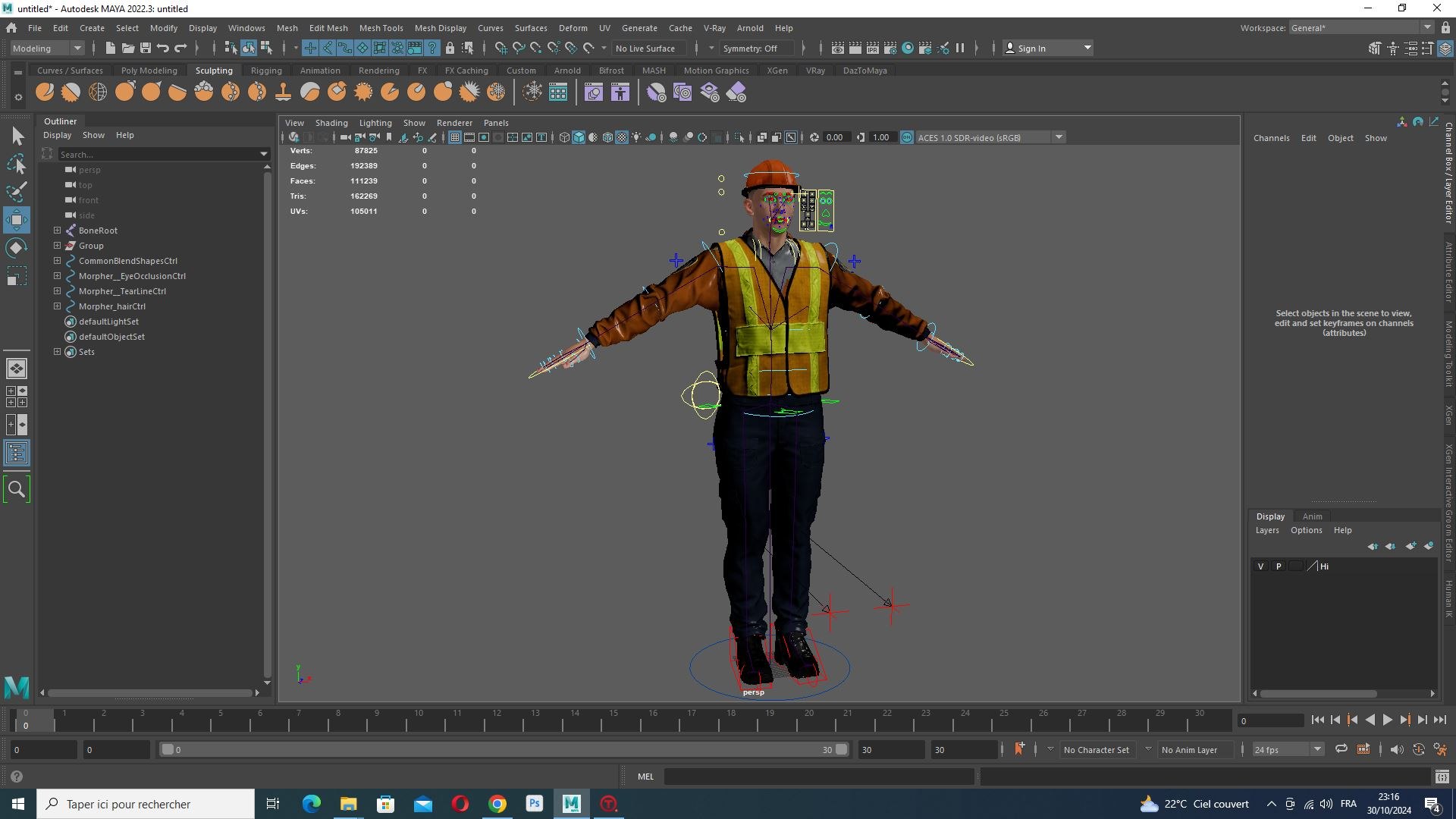Open the freeze/shelf grid icon on Sculpting shelf
The width and height of the screenshot is (1456, 819).
point(558,93)
